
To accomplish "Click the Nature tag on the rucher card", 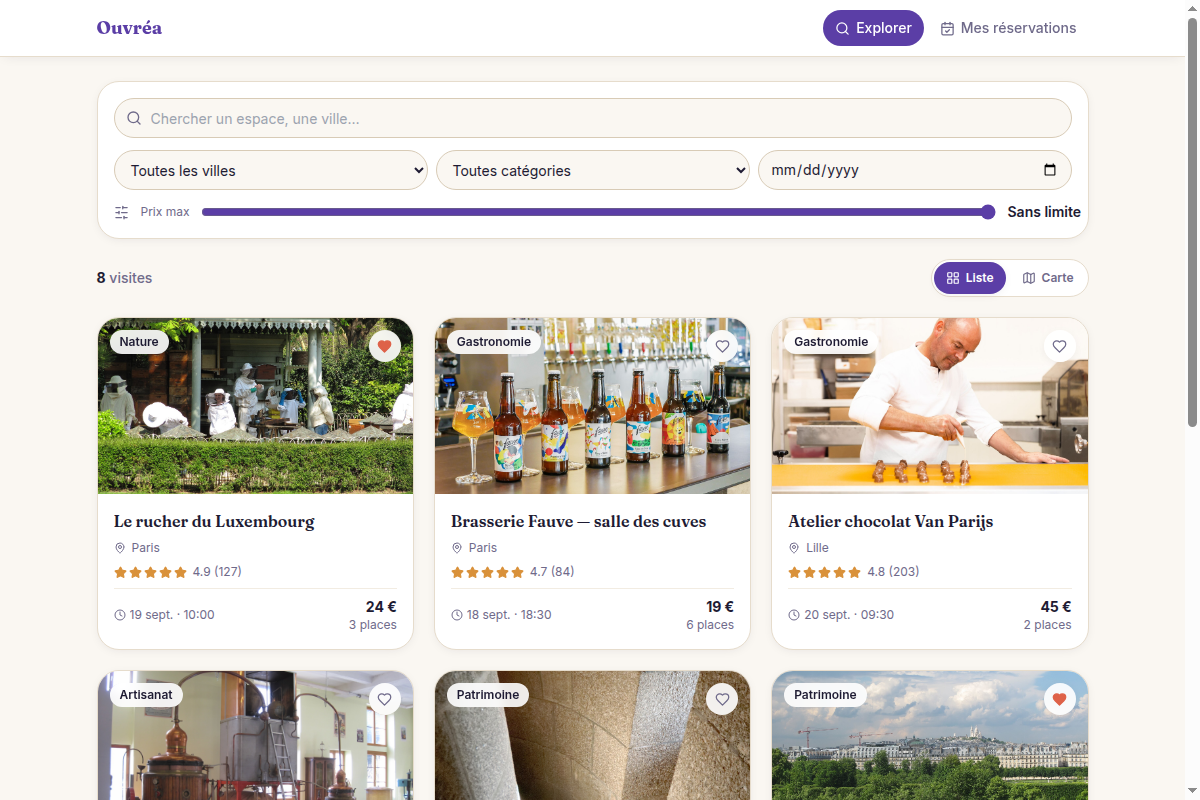I will (x=139, y=342).
